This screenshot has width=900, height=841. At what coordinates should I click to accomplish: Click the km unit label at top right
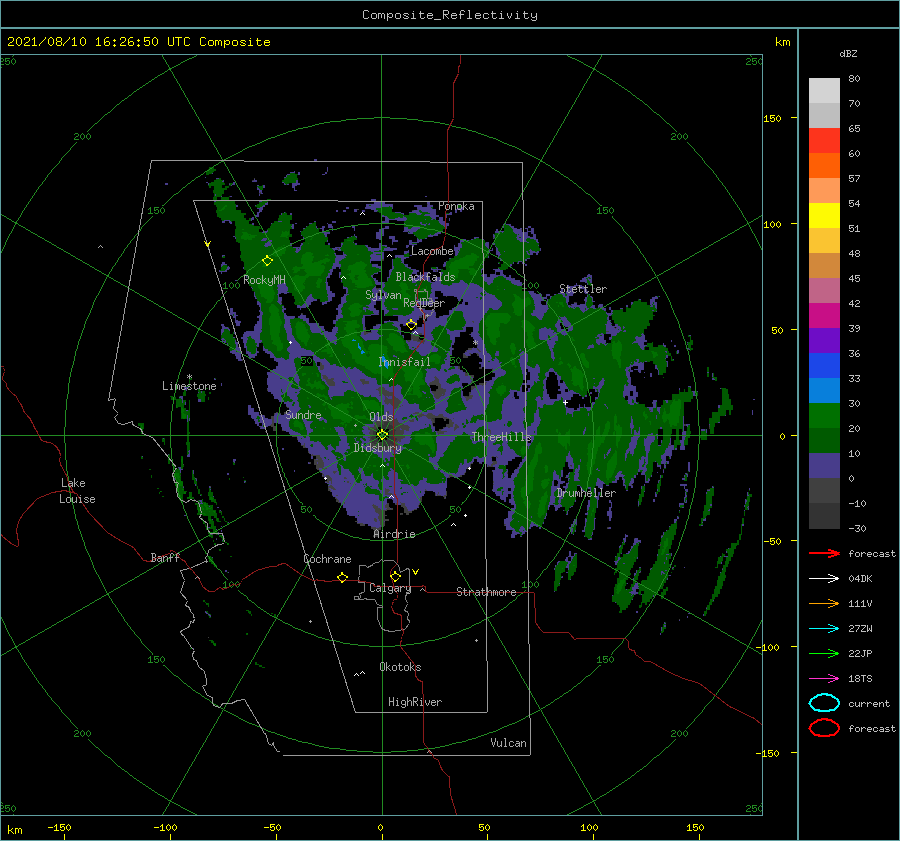[782, 42]
